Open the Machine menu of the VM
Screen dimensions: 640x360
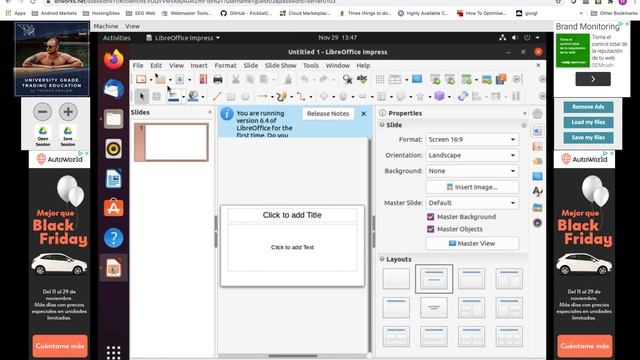pos(106,26)
